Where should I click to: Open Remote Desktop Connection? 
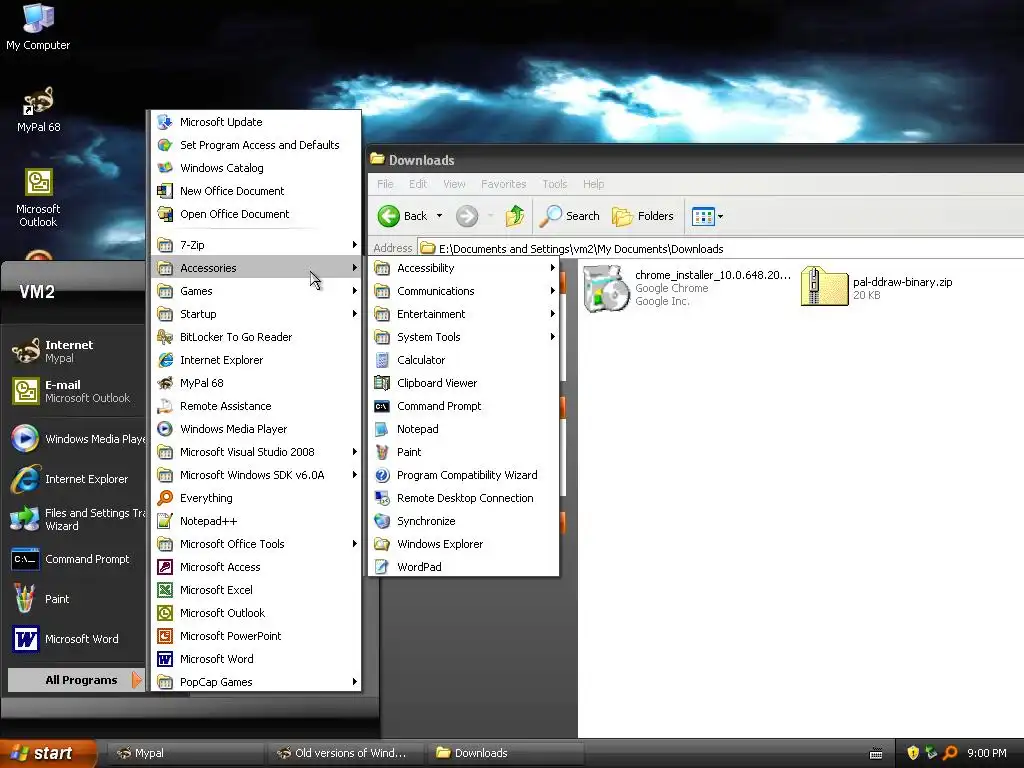(464, 498)
